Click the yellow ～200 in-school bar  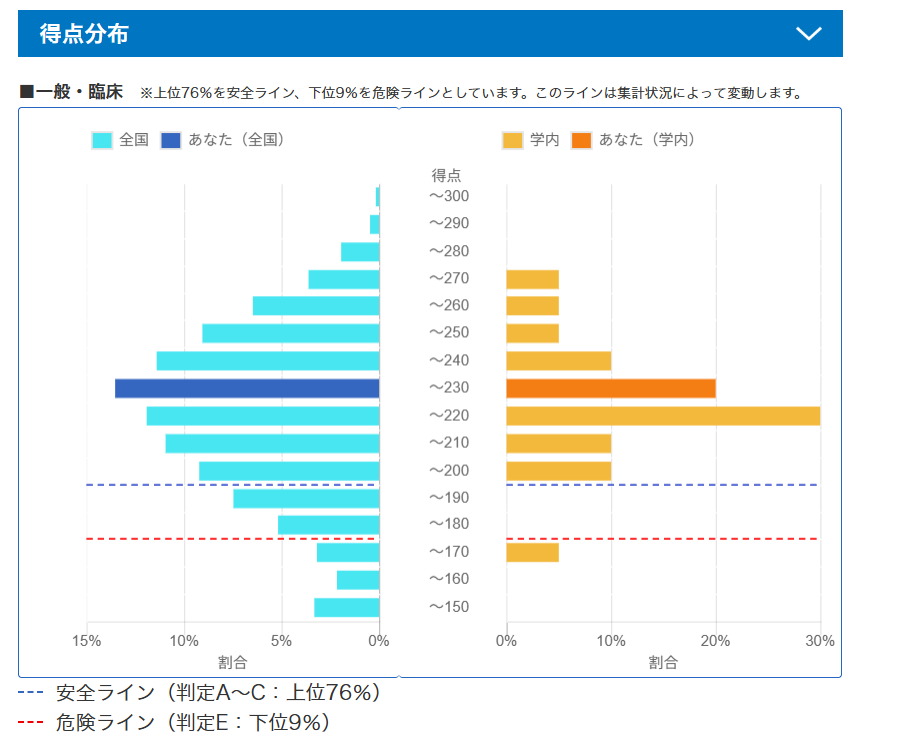point(558,471)
